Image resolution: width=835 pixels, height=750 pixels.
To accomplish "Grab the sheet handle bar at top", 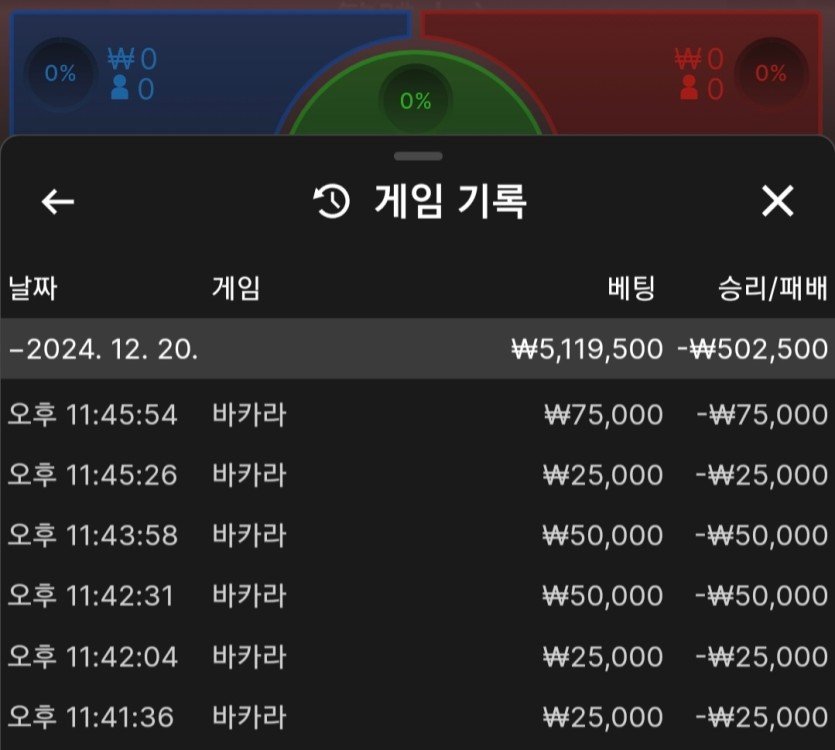I will [419, 156].
